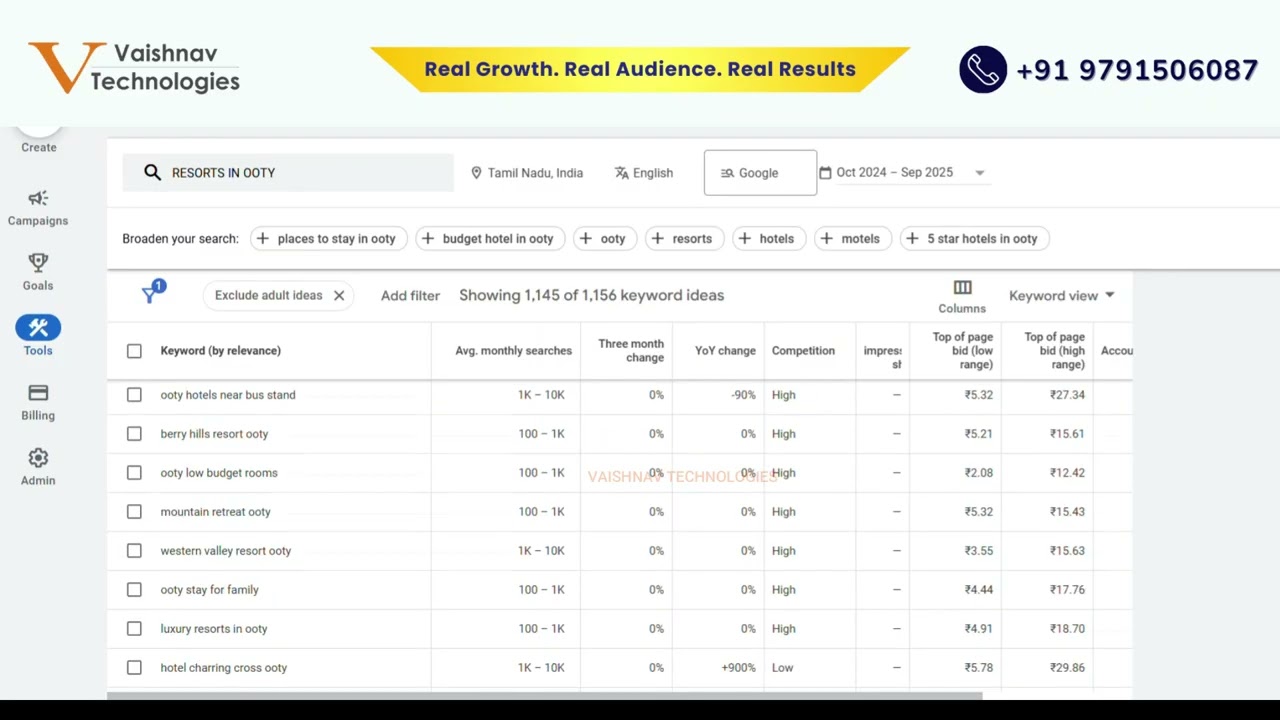
Task: Open the Columns icon
Action: click(x=962, y=288)
